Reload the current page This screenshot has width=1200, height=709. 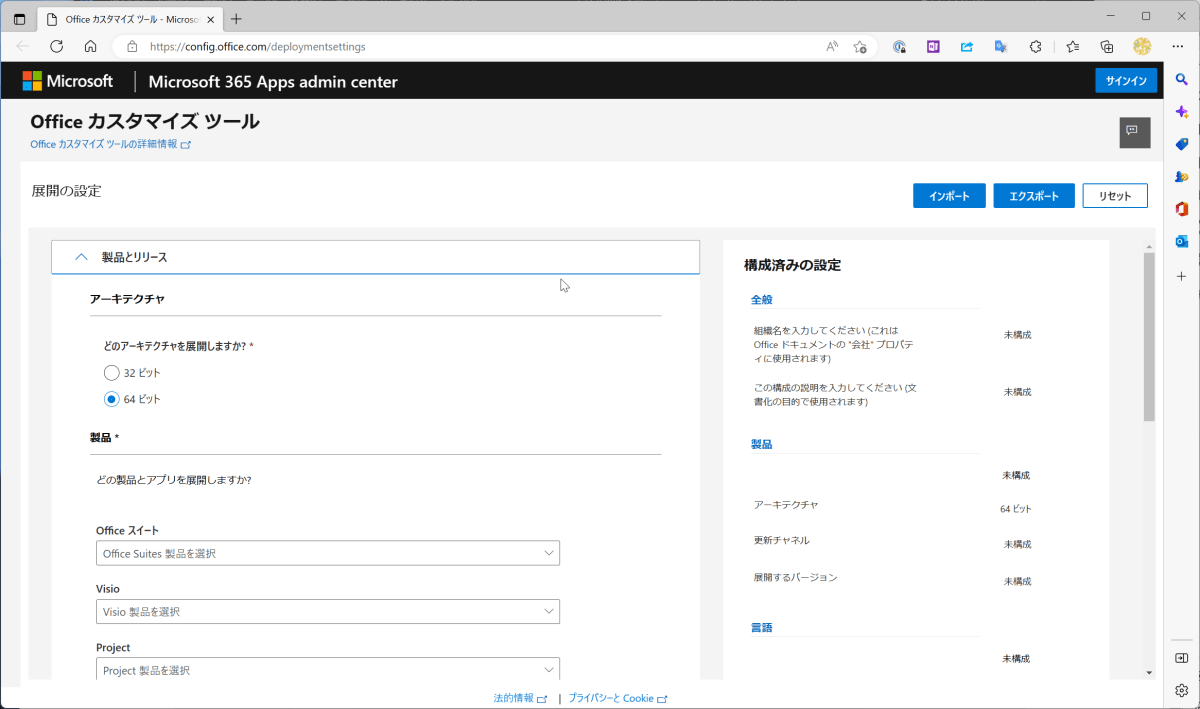point(57,46)
